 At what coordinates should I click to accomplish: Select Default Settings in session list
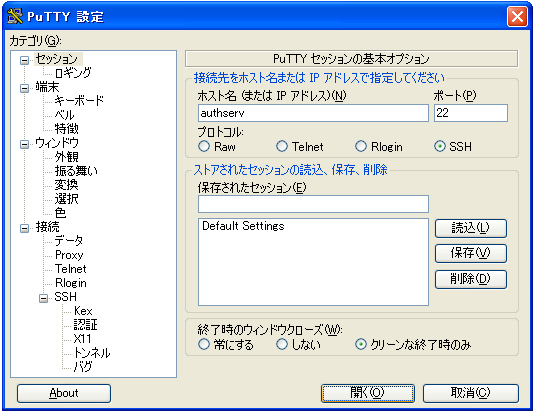[243, 226]
